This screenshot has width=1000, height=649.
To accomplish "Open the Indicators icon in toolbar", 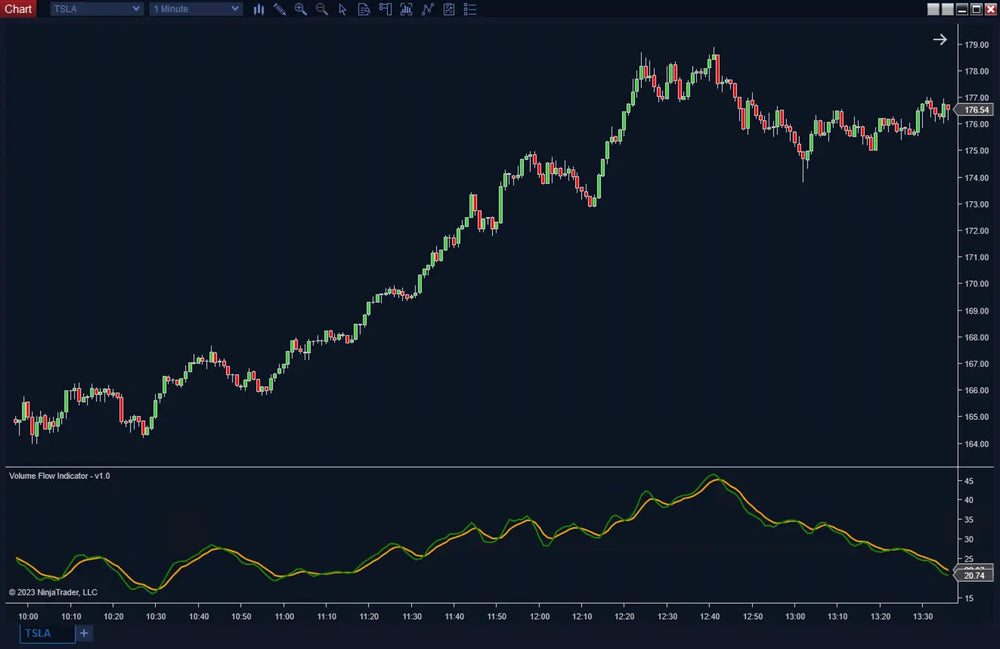I will pos(406,9).
